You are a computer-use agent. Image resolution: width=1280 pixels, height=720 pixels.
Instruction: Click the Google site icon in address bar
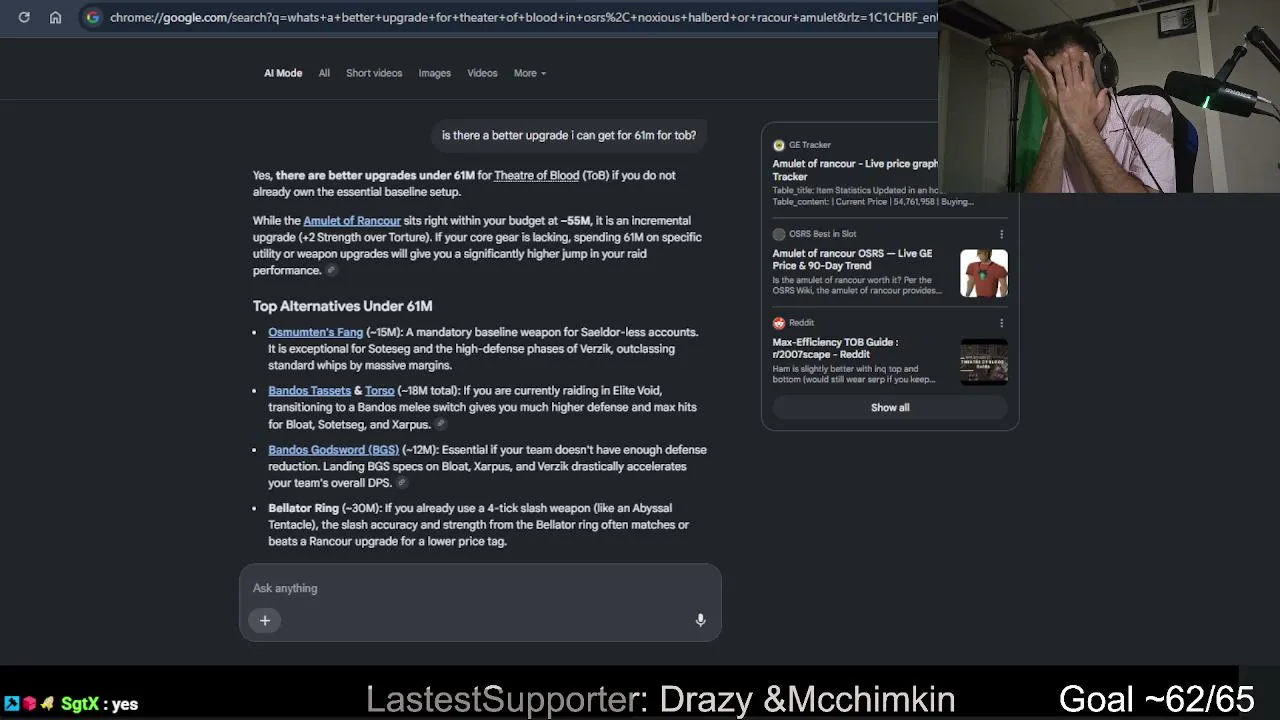[x=93, y=17]
